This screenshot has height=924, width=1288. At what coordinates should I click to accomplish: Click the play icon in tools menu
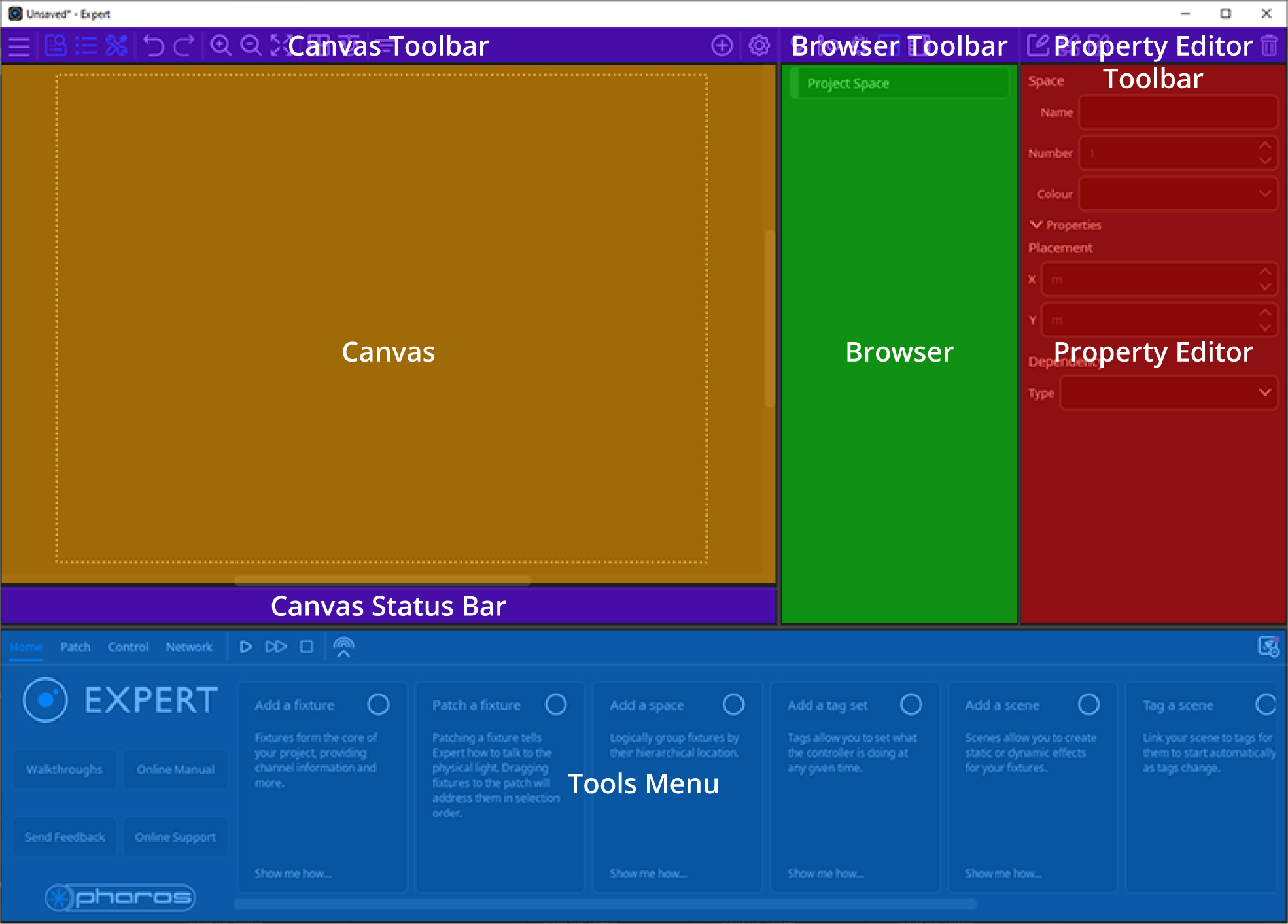click(x=246, y=647)
